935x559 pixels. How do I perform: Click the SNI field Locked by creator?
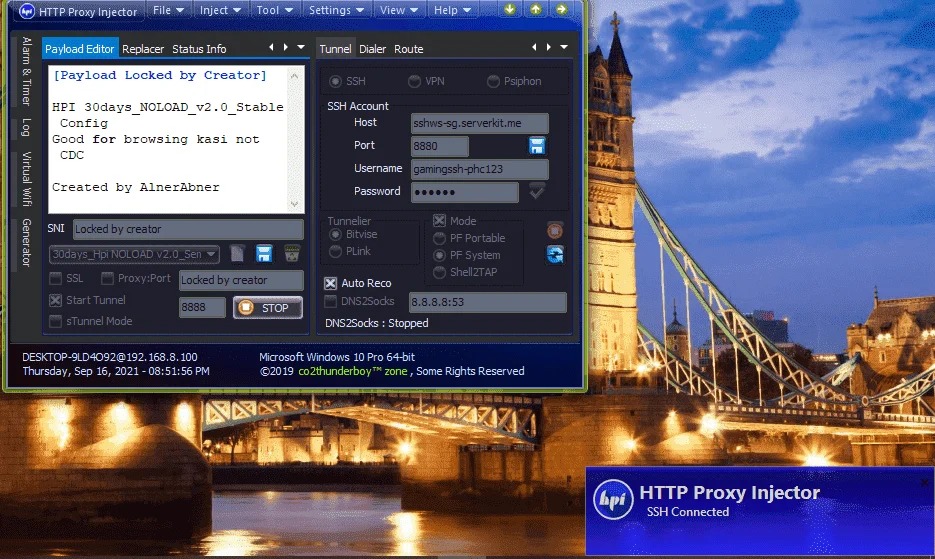click(x=188, y=229)
